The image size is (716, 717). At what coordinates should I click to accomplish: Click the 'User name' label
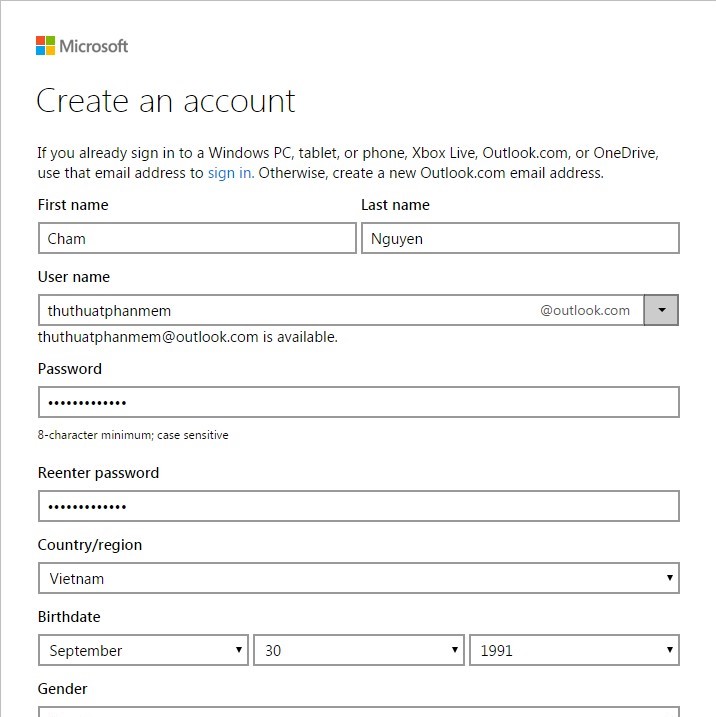tap(74, 277)
